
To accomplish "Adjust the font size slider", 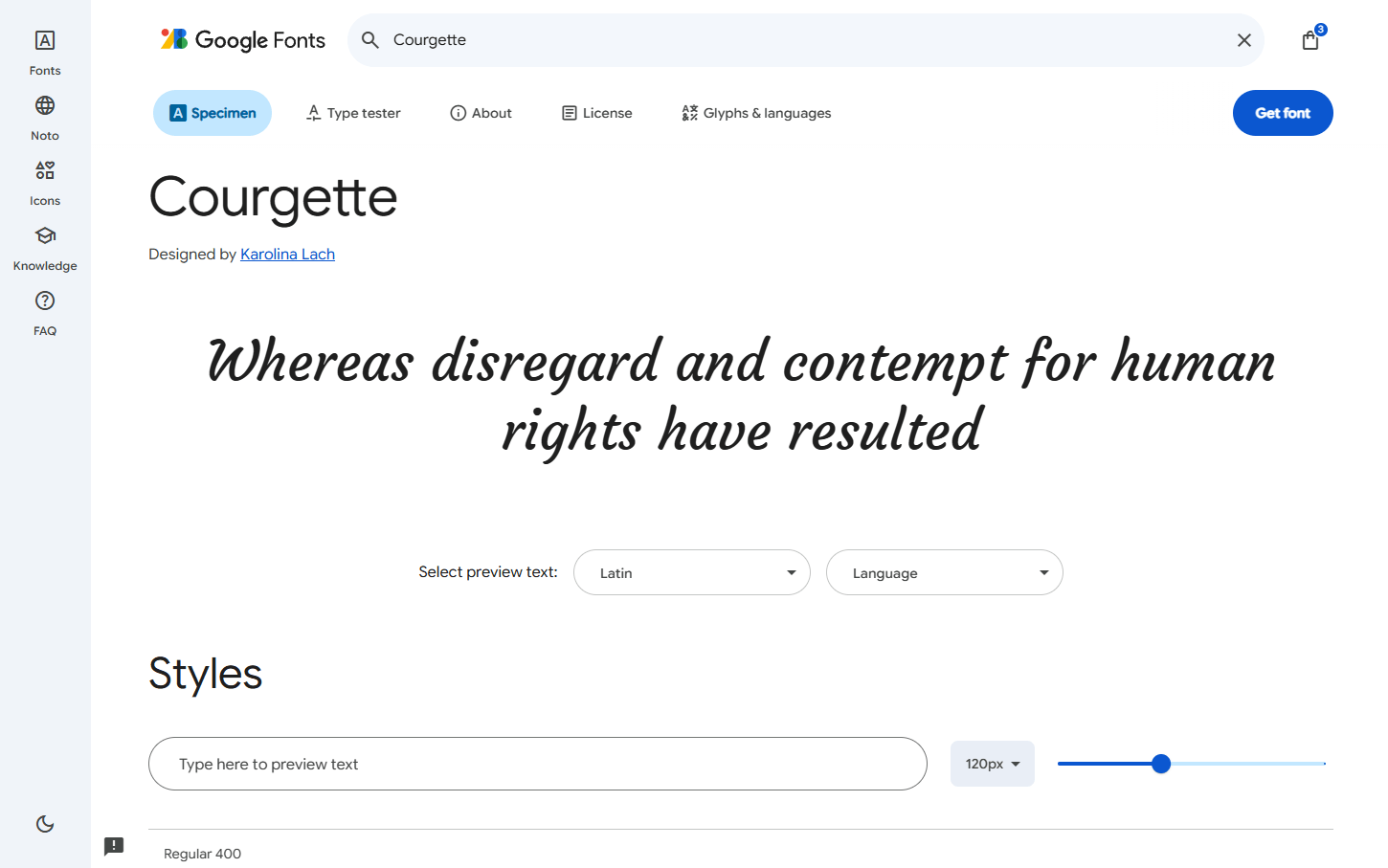I will [1161, 764].
